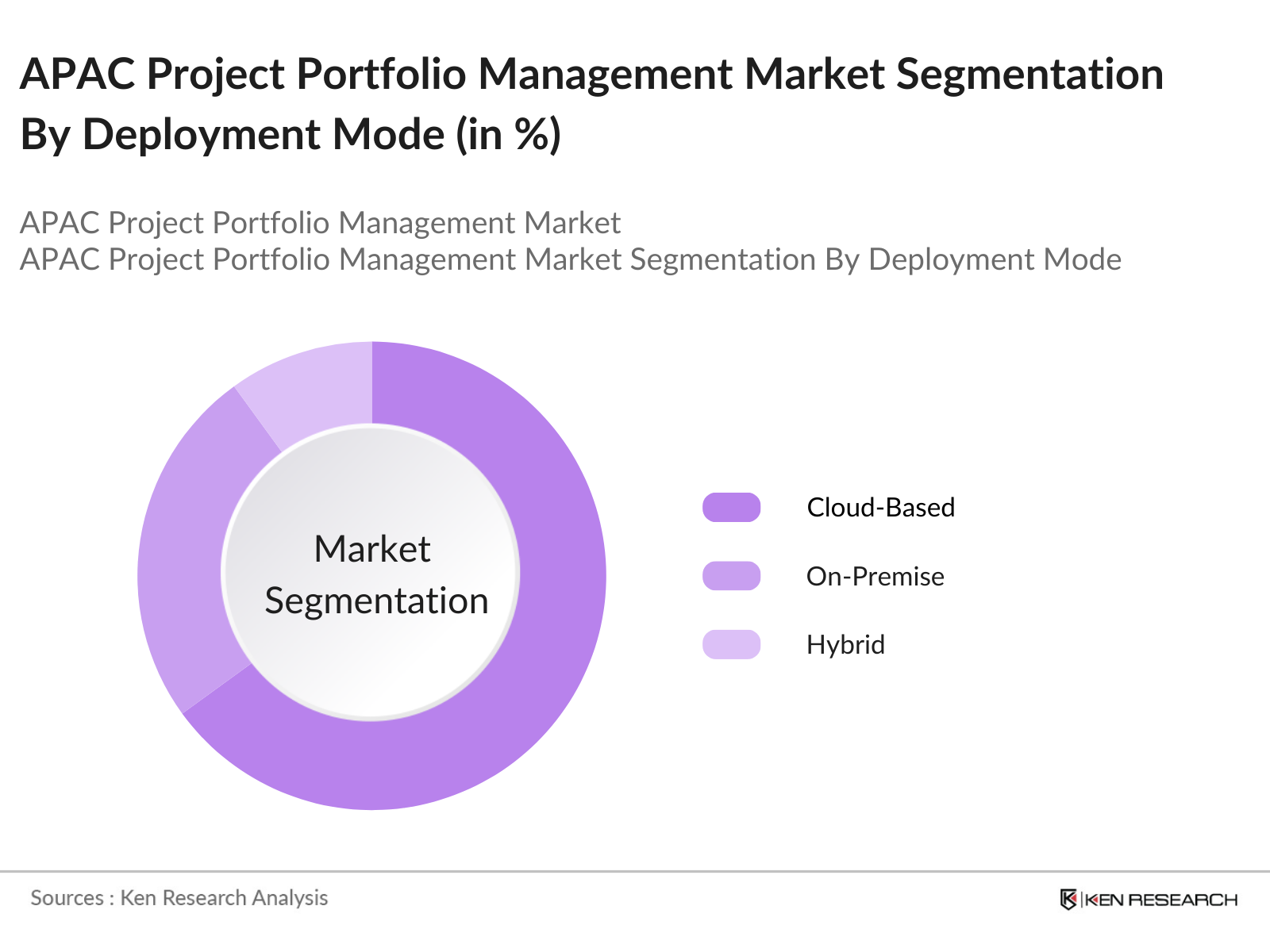Click the Hybrid legend label
Image resolution: width=1270 pixels, height=952 pixels.
(845, 644)
